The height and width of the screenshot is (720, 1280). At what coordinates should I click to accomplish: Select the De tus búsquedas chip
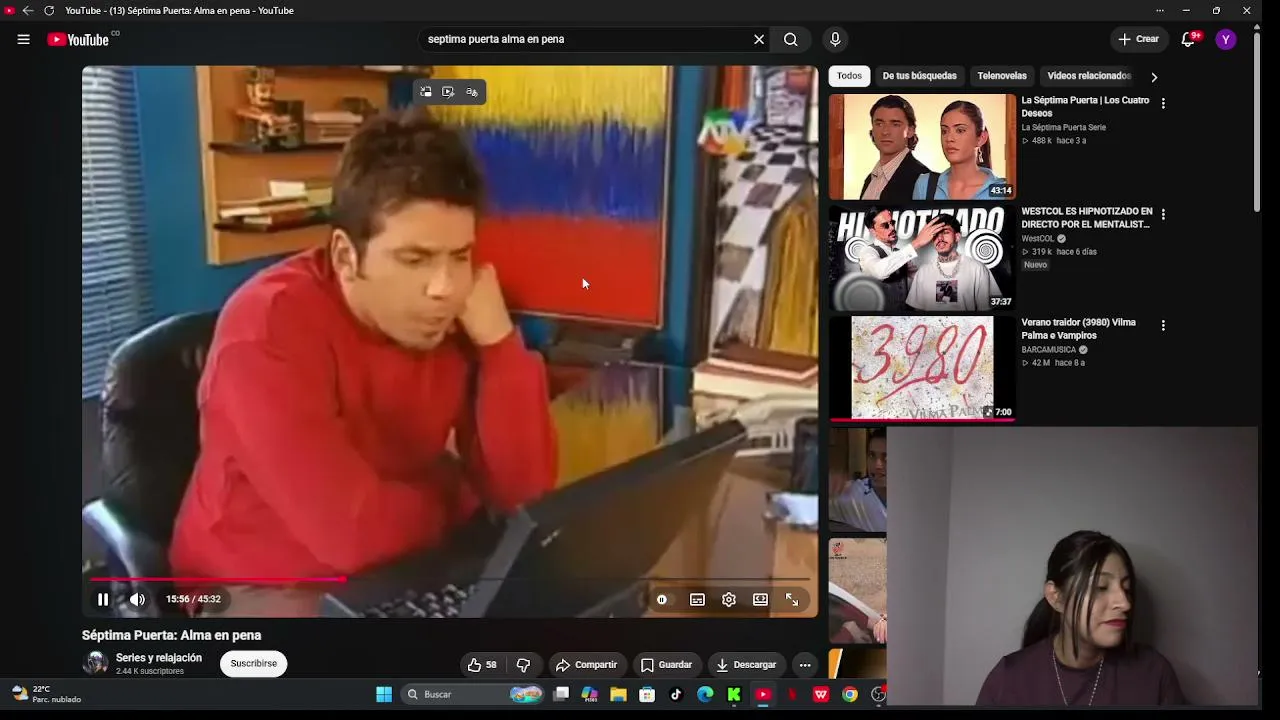[919, 76]
